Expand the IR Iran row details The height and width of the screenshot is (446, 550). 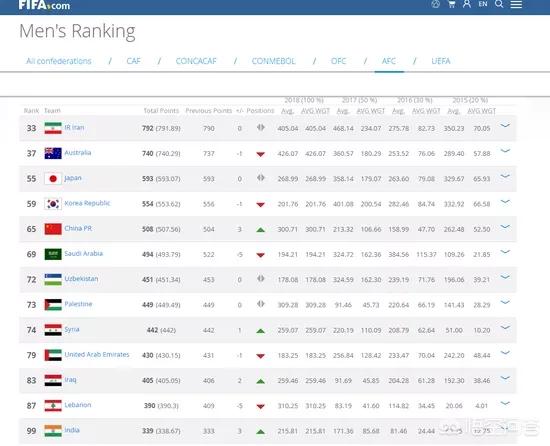coord(505,126)
